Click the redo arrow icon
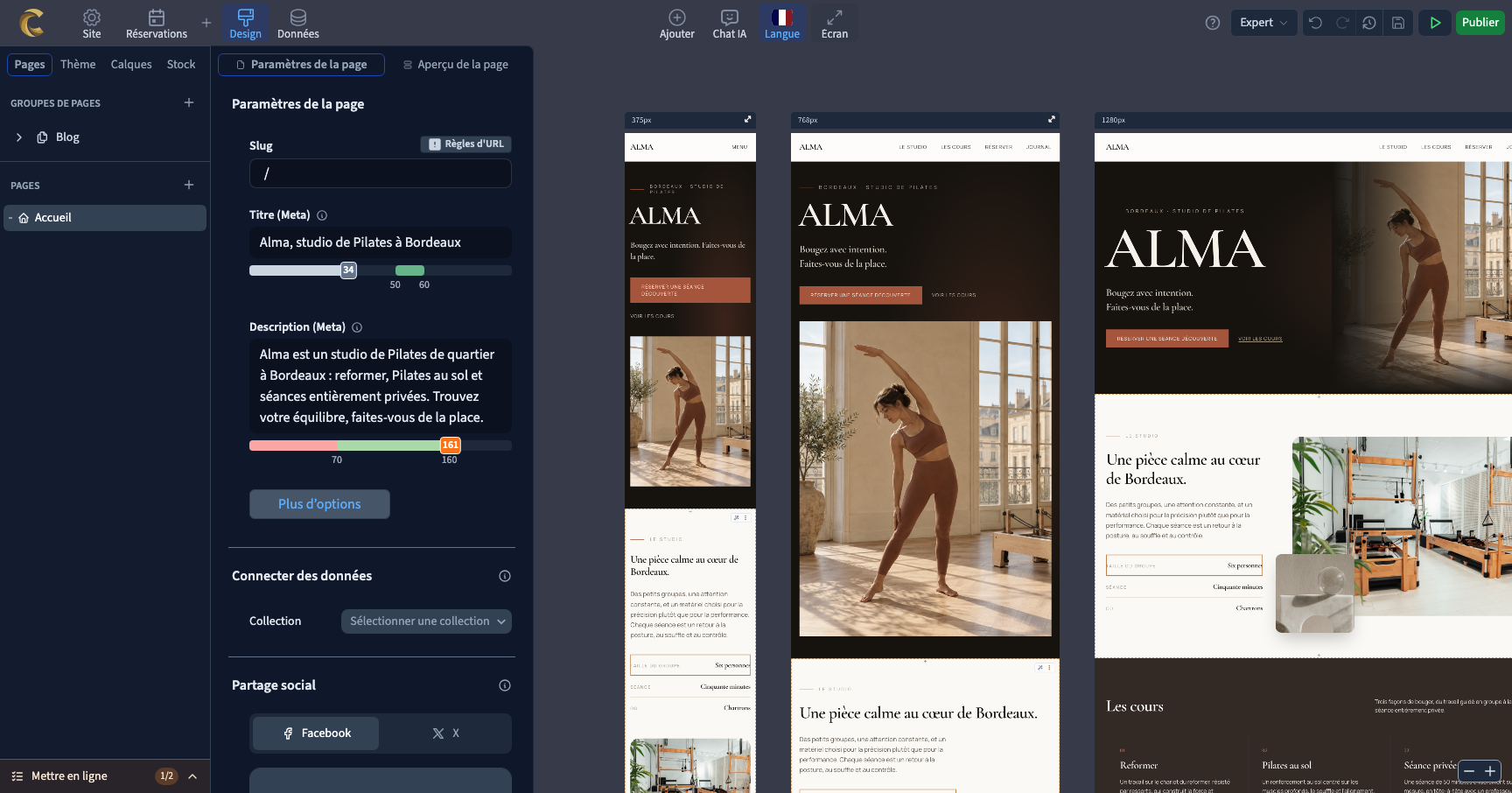The width and height of the screenshot is (1512, 793). point(1342,23)
